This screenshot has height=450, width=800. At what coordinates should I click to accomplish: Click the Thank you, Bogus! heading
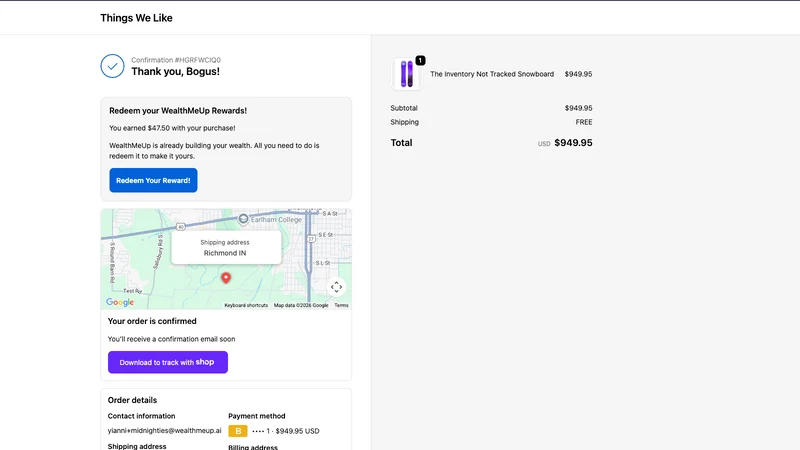coord(176,71)
